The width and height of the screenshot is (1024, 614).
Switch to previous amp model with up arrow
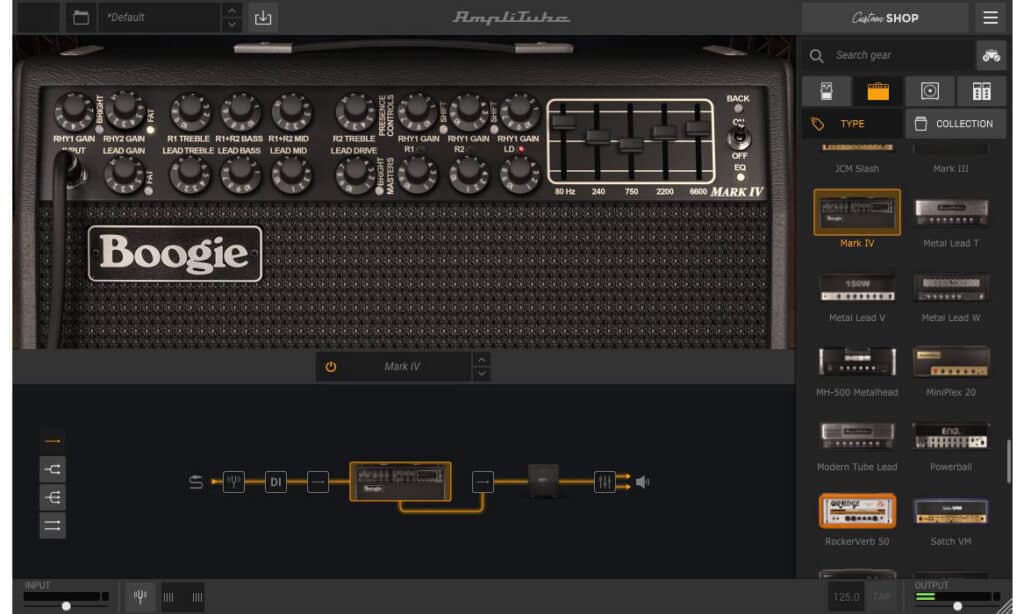pos(481,359)
